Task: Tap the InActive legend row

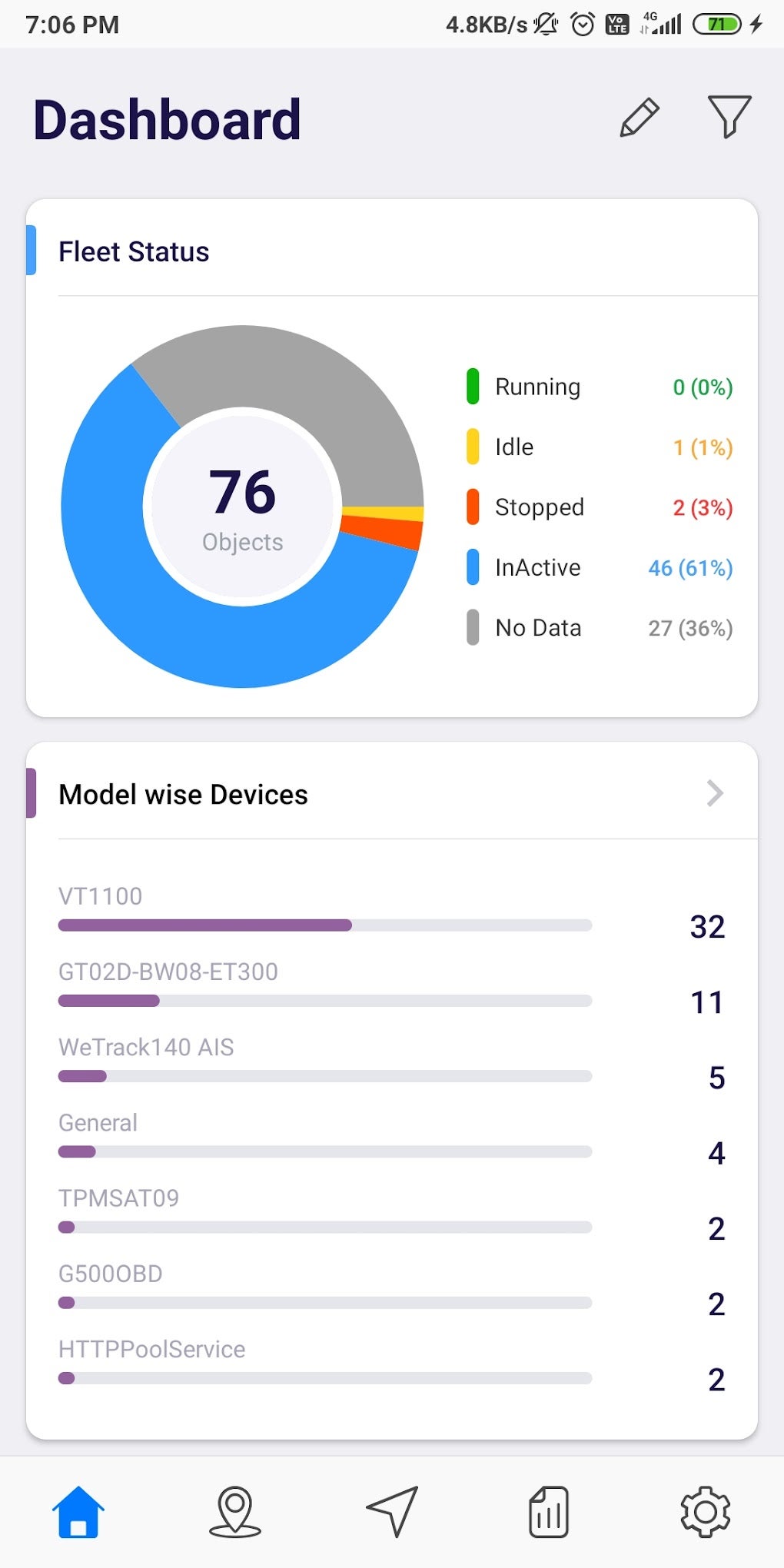Action: tap(600, 568)
